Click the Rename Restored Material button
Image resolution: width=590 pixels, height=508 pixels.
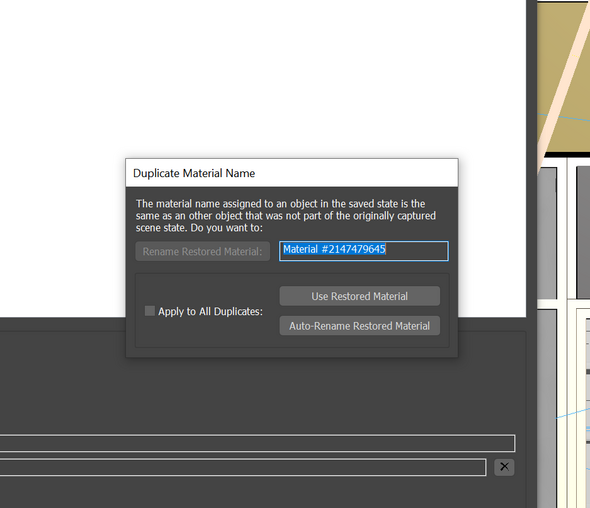[202, 251]
